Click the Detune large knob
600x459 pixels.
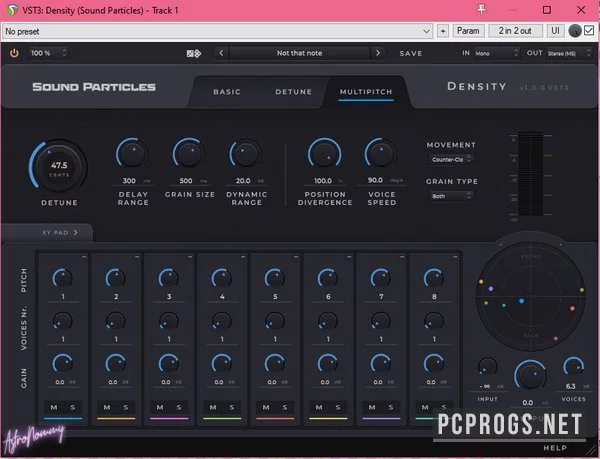59,167
